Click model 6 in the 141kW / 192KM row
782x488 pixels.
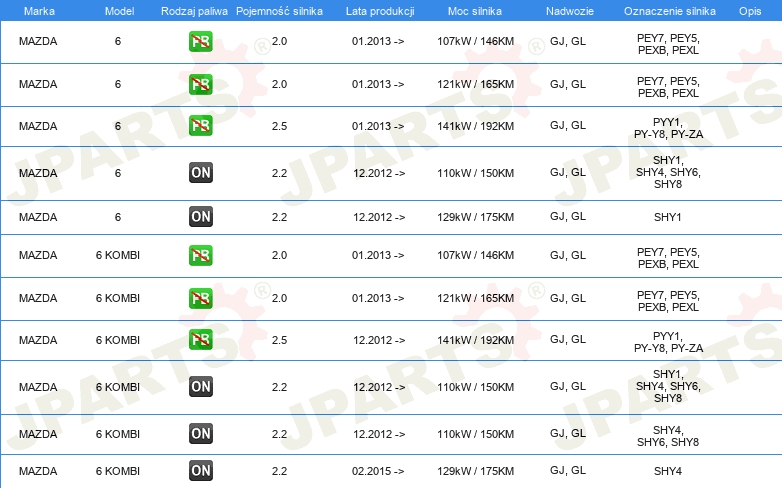[x=118, y=126]
